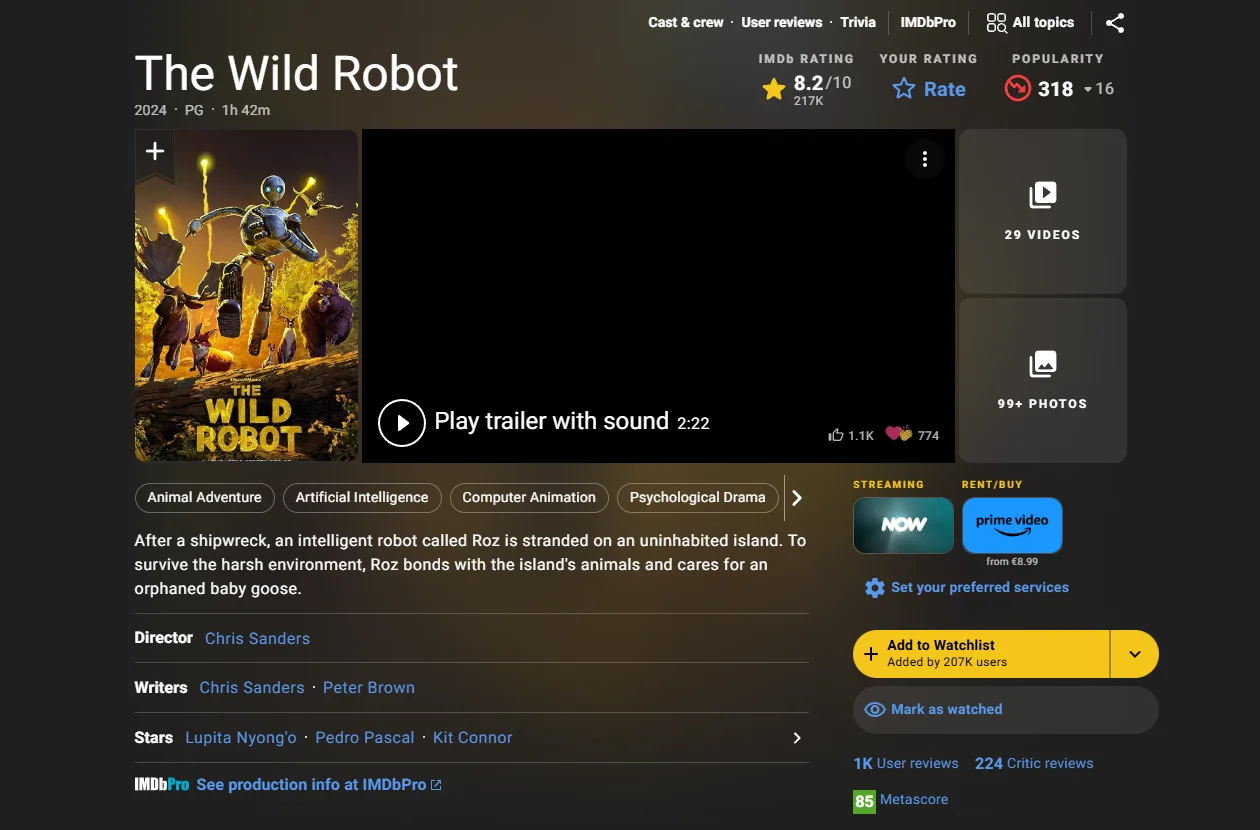Open the 99+ Photos gallery icon
Image resolution: width=1260 pixels, height=830 pixels.
[1041, 364]
